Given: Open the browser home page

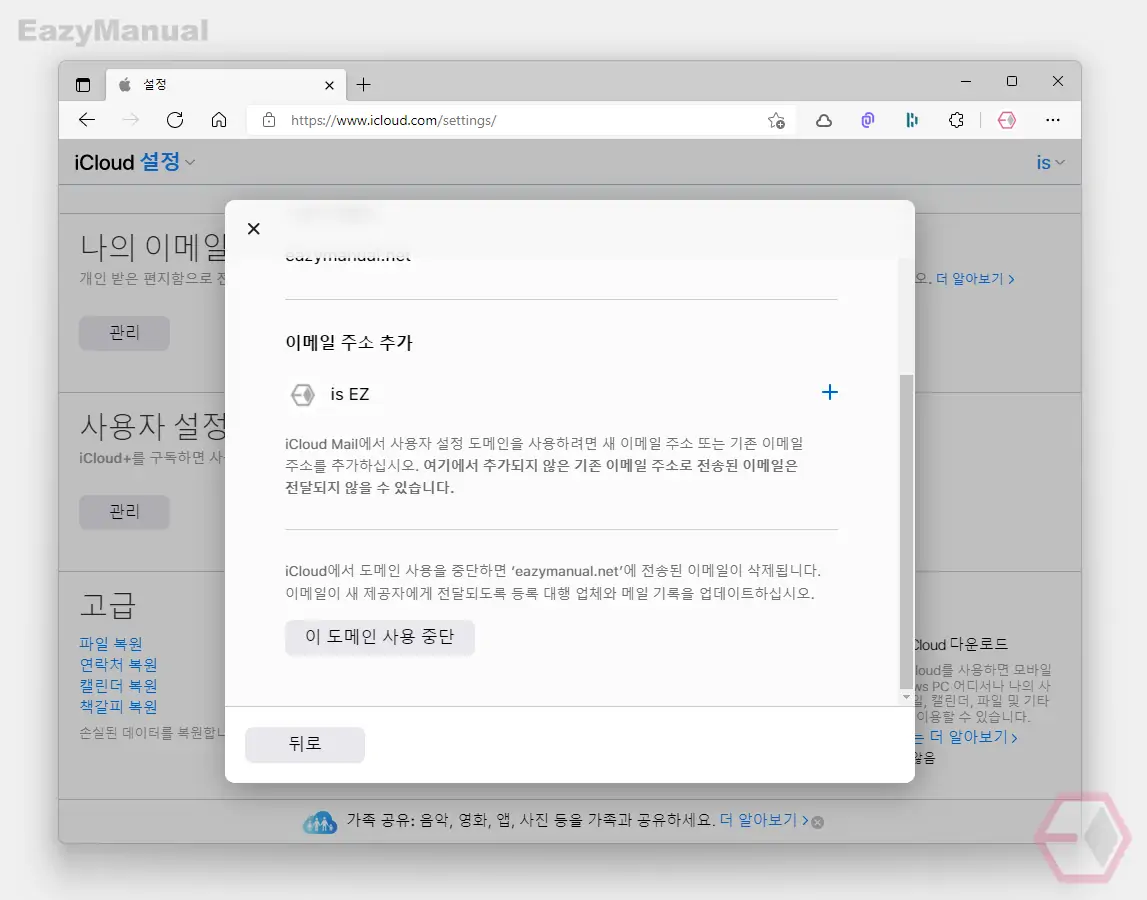Looking at the screenshot, I should (219, 120).
